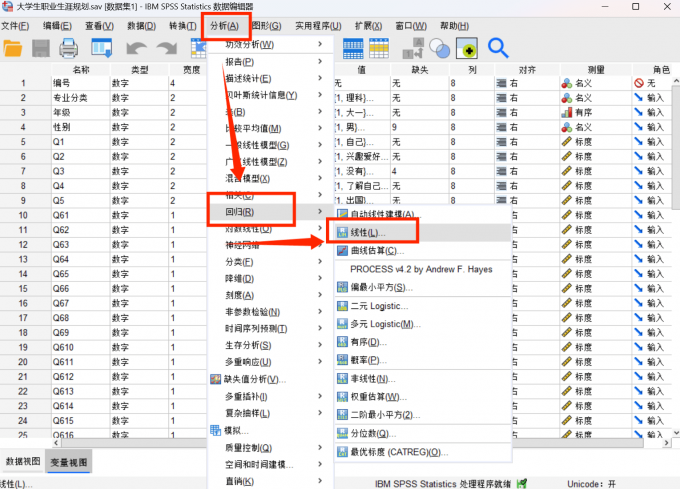Open the 转换(T) menu
This screenshot has height=489, width=680.
tap(183, 26)
